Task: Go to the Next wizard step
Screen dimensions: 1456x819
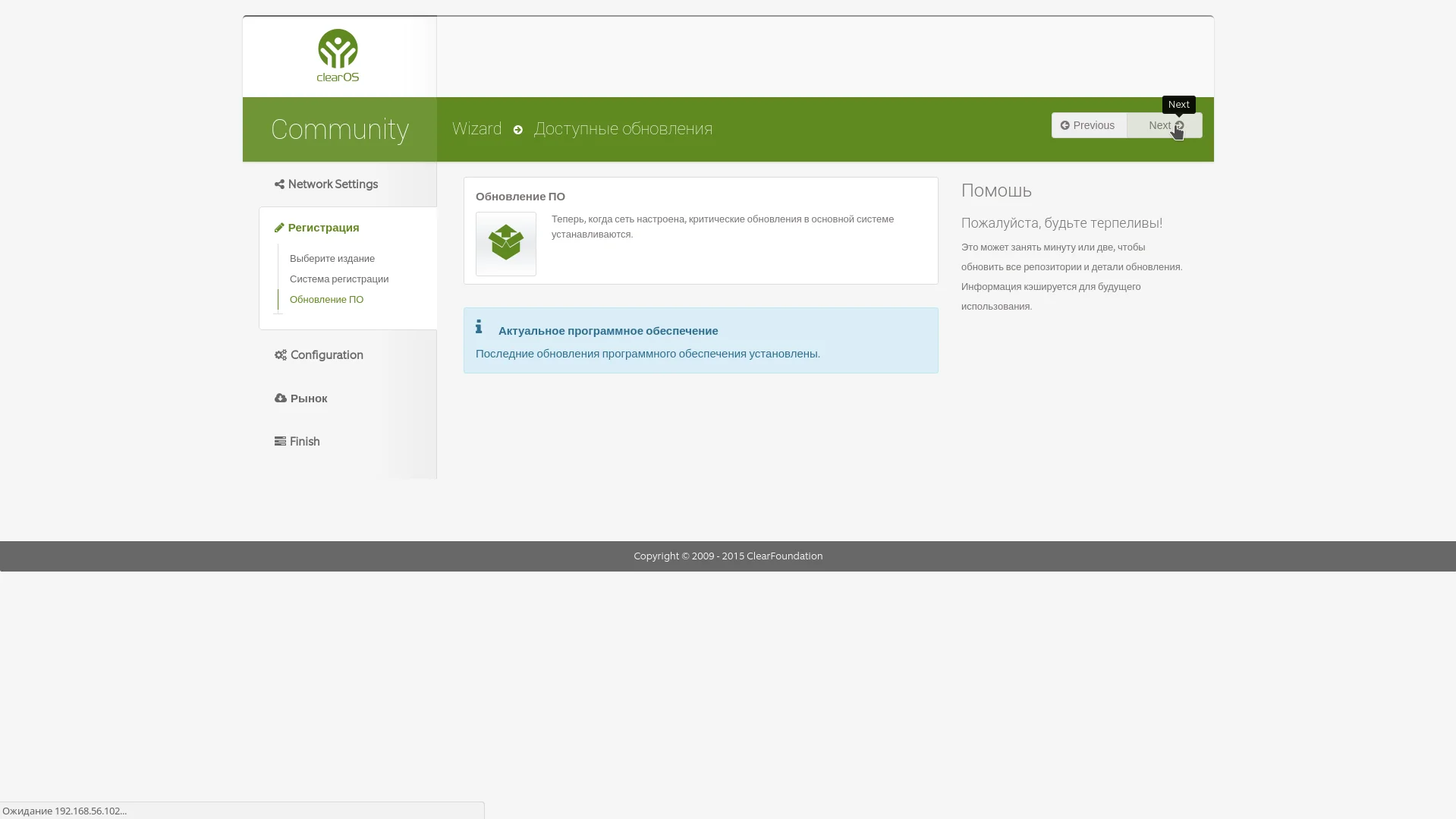Action: tap(1165, 125)
